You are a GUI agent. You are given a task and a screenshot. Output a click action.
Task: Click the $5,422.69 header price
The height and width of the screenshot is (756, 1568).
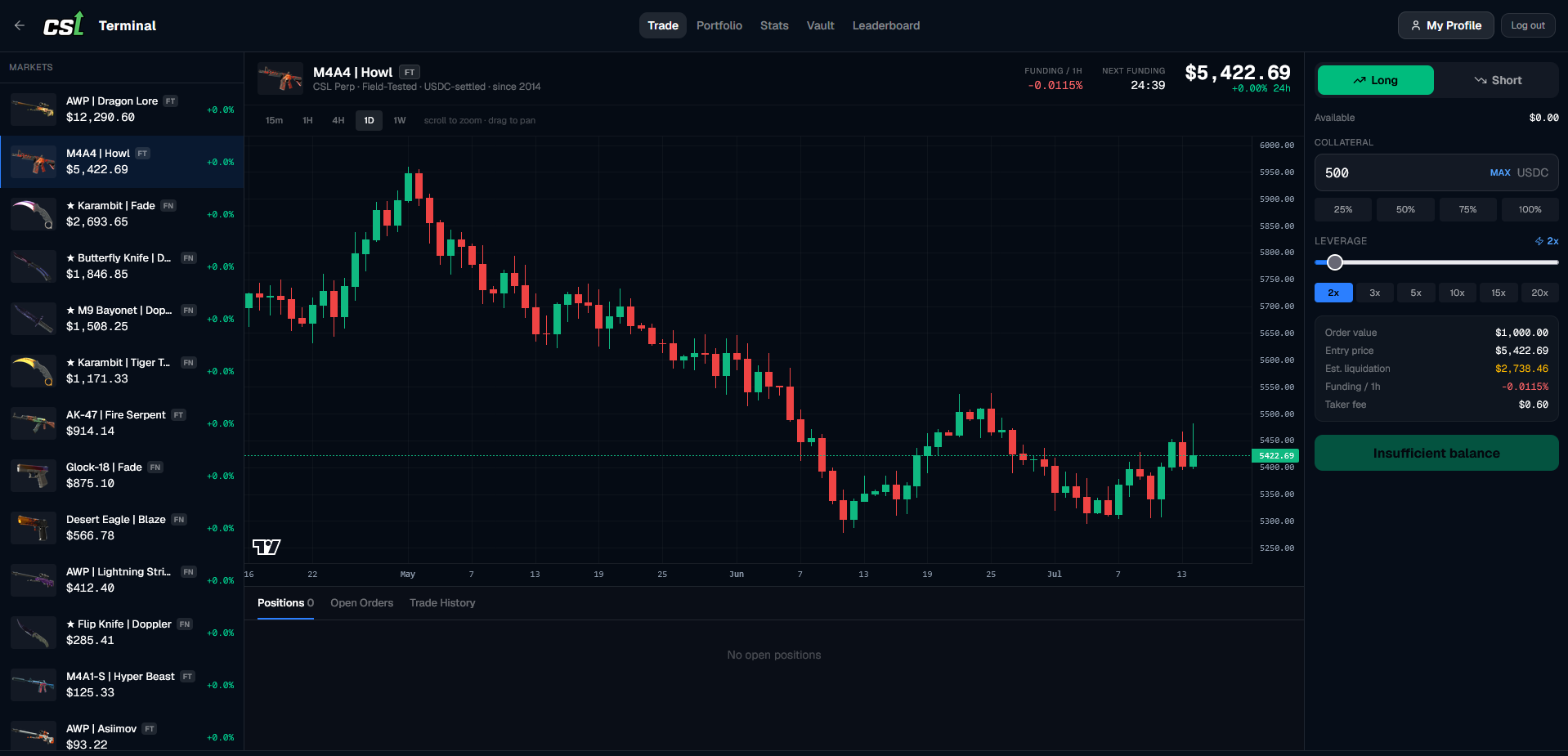click(1238, 73)
